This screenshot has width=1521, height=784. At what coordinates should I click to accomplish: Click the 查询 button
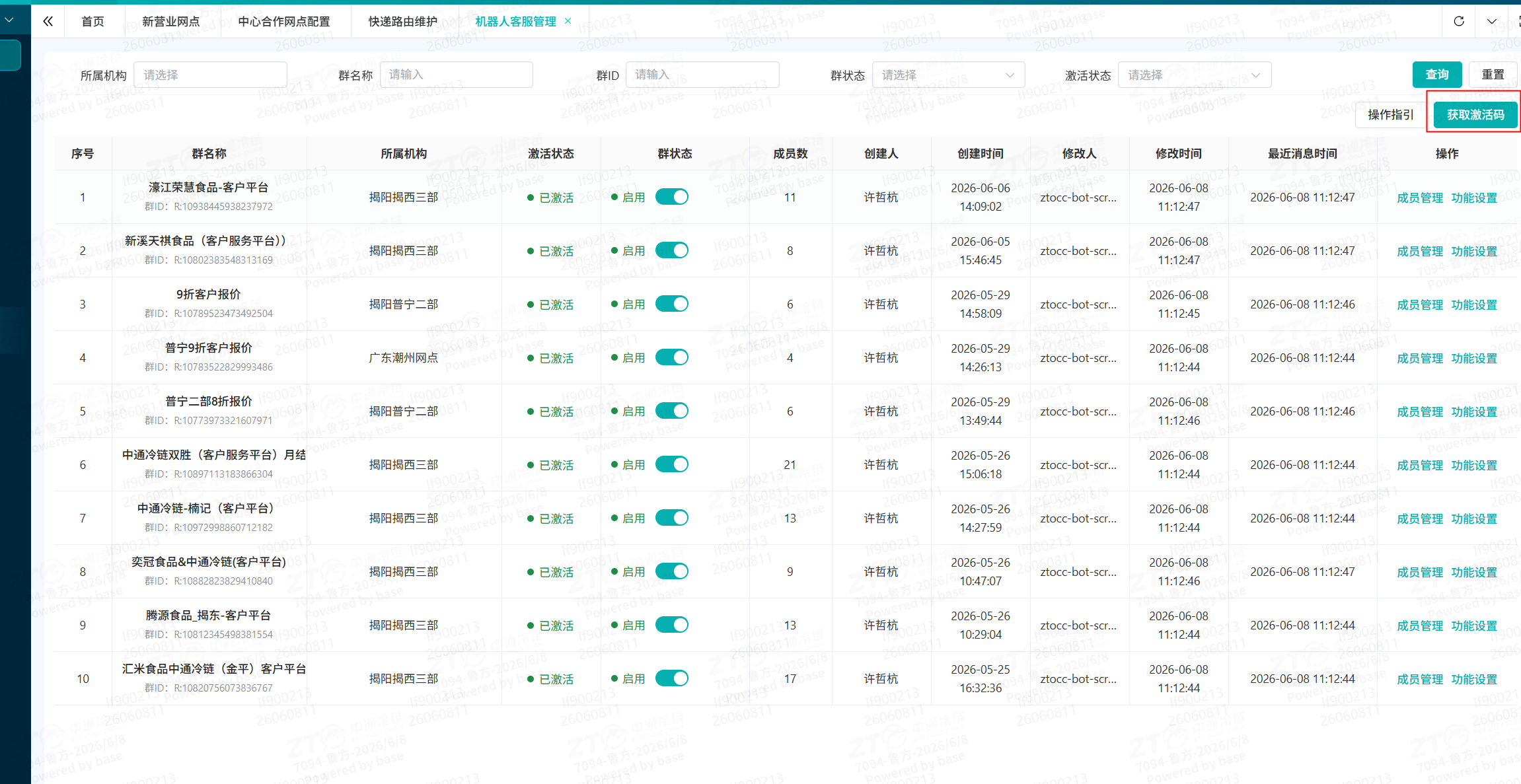1437,75
